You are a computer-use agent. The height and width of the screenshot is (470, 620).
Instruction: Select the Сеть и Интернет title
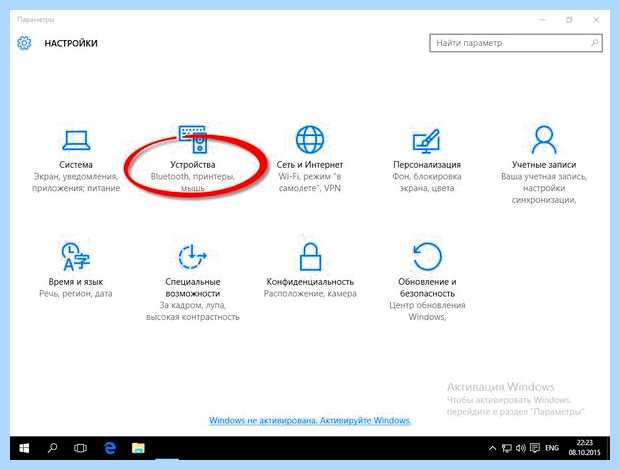tap(310, 164)
